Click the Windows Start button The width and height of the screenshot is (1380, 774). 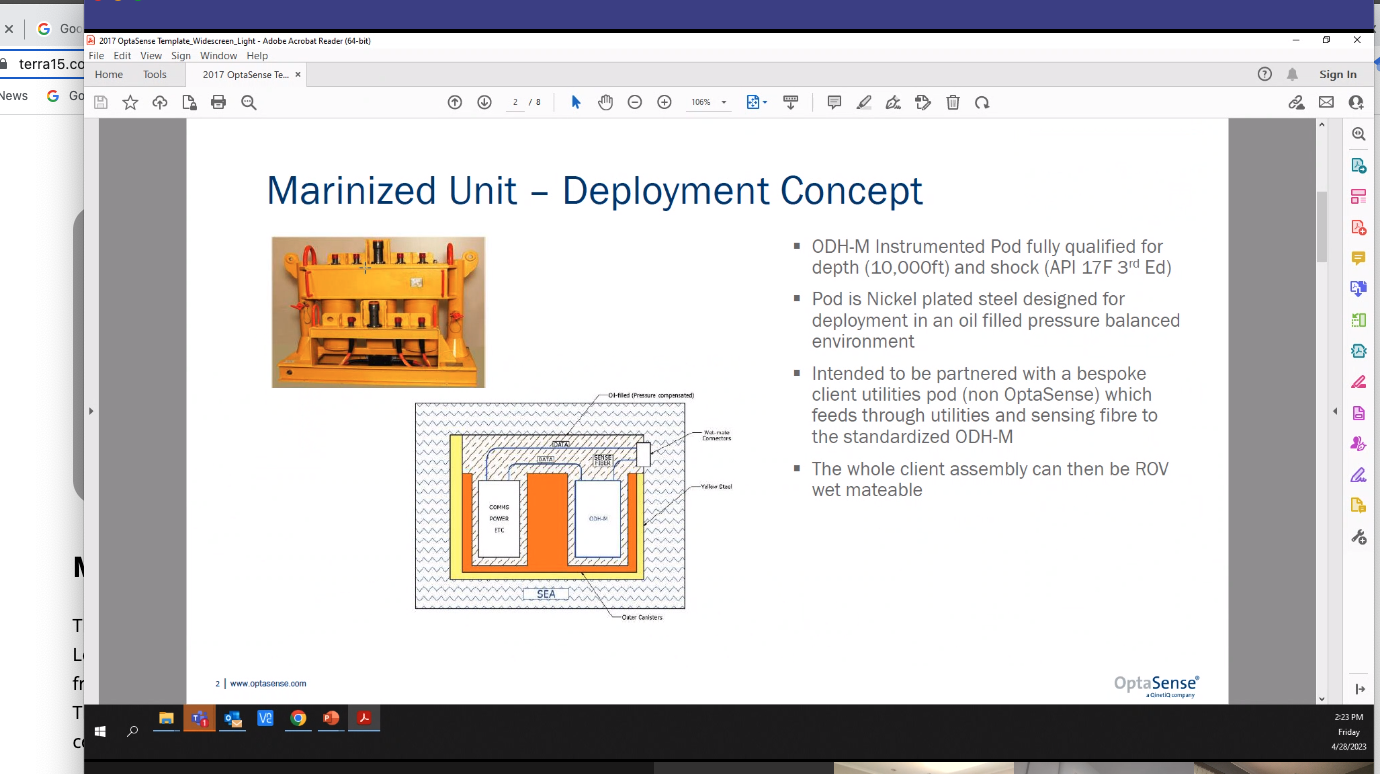point(100,731)
